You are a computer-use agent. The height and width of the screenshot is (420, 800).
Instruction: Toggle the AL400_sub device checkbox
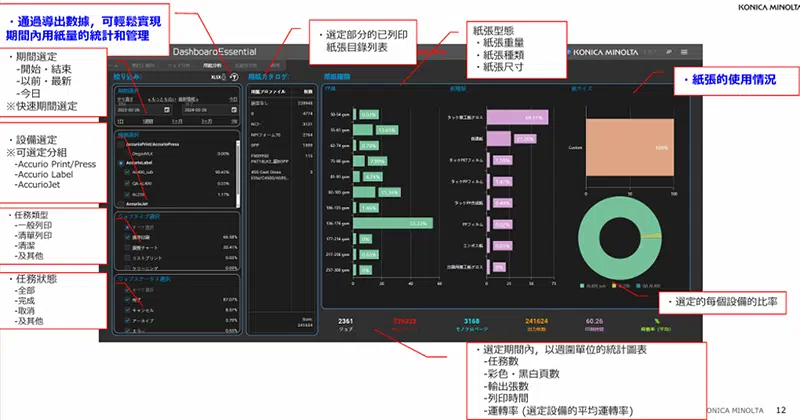pos(127,172)
